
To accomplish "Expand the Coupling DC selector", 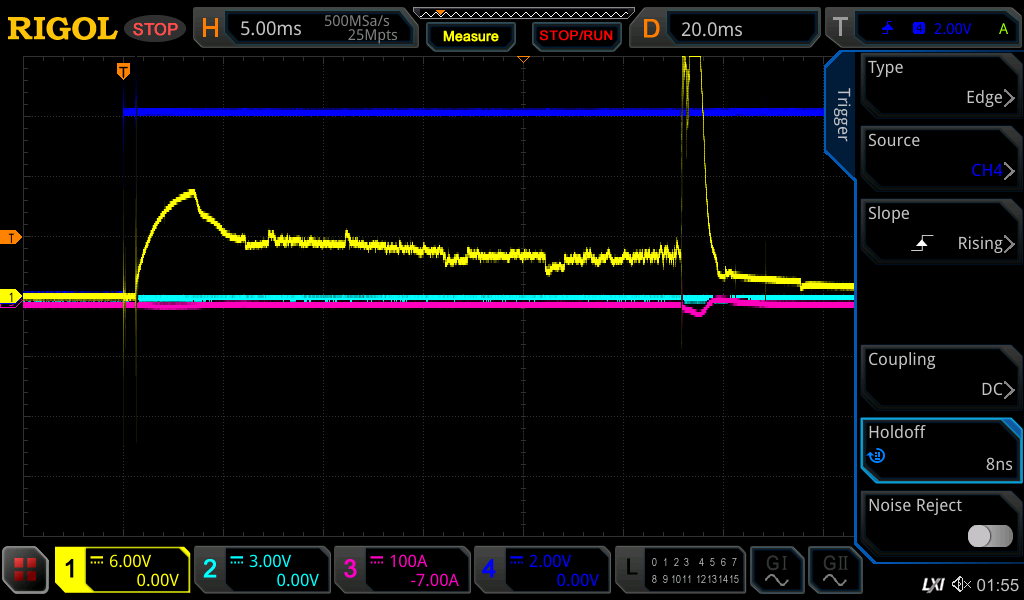I will (x=940, y=375).
